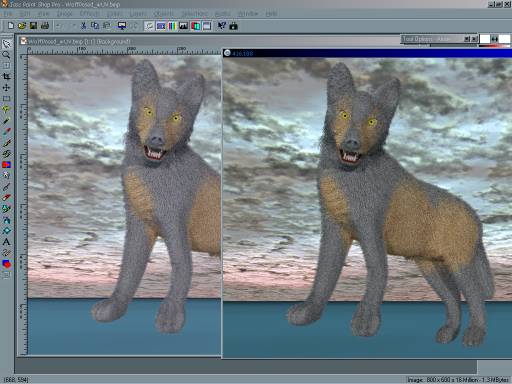Open the Window menu

click(x=248, y=14)
